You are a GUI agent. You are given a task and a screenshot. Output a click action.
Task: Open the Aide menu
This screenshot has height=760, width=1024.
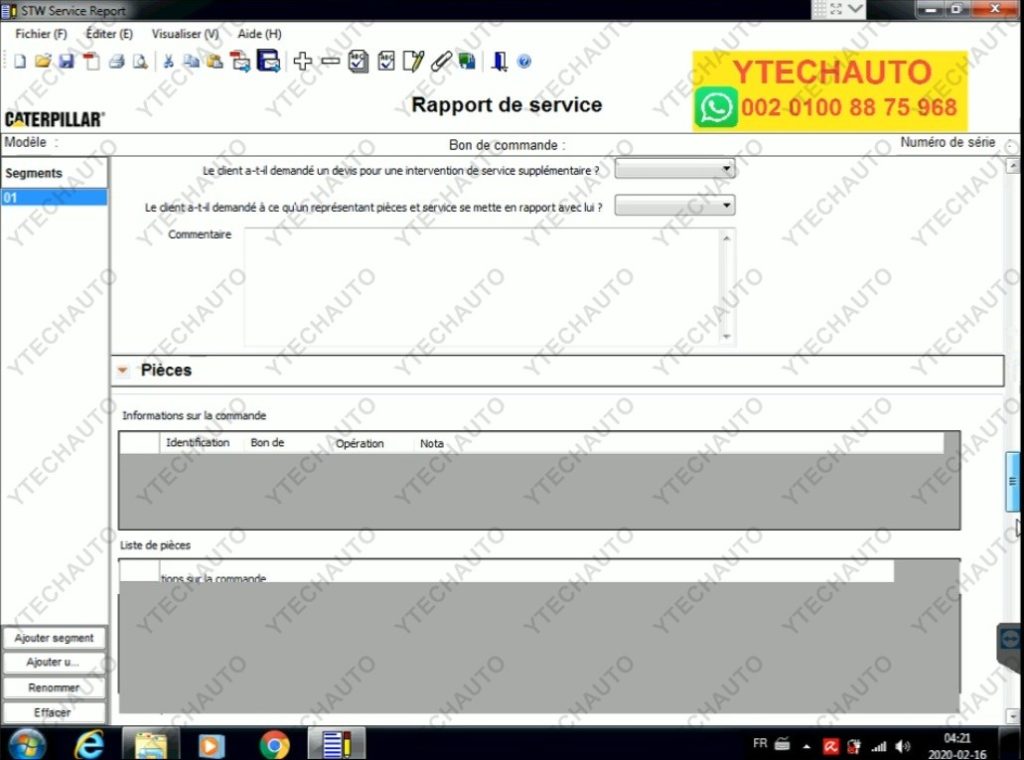[x=259, y=34]
